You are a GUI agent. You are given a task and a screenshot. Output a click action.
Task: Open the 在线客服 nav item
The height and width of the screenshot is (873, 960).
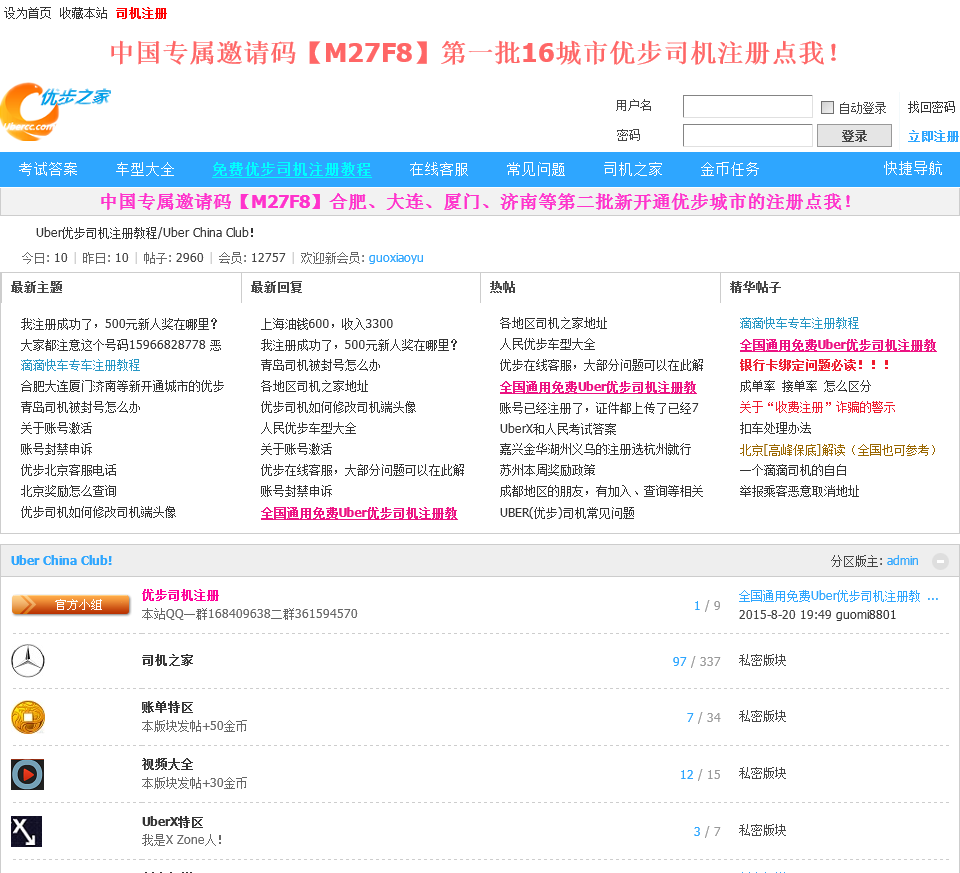tap(439, 170)
